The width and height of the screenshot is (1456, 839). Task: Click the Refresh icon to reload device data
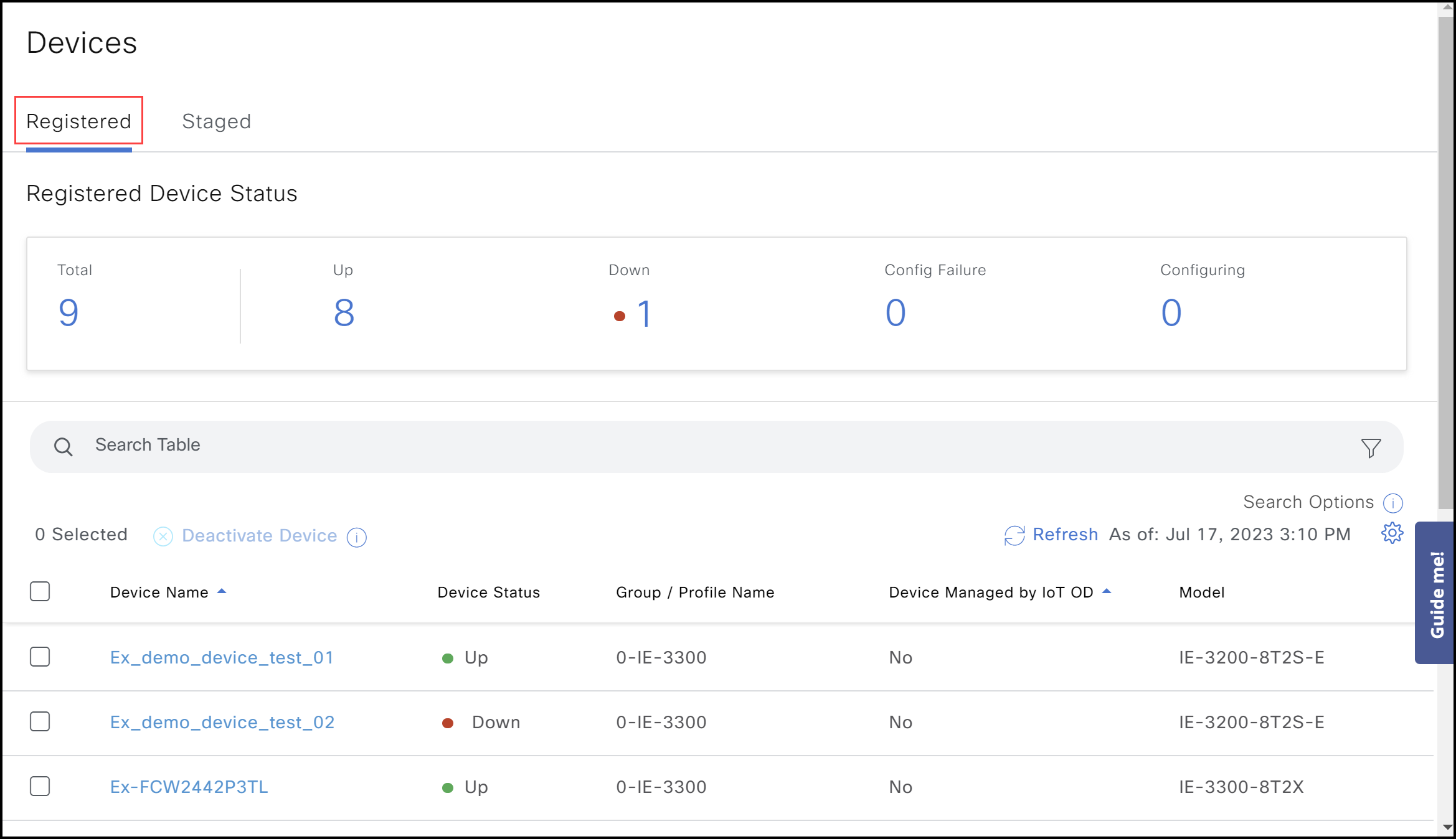(1014, 535)
